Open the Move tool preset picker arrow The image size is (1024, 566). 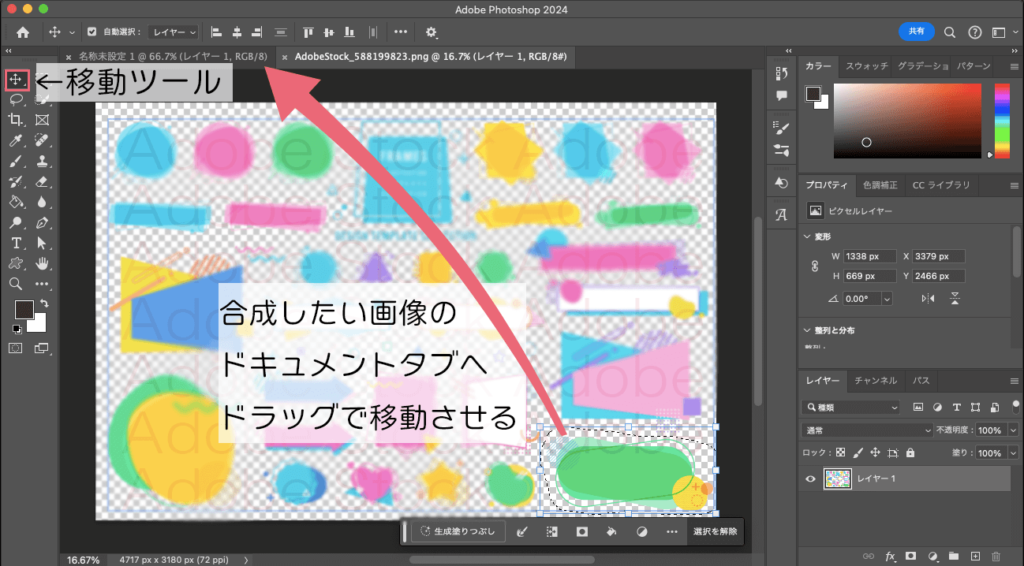[72, 33]
